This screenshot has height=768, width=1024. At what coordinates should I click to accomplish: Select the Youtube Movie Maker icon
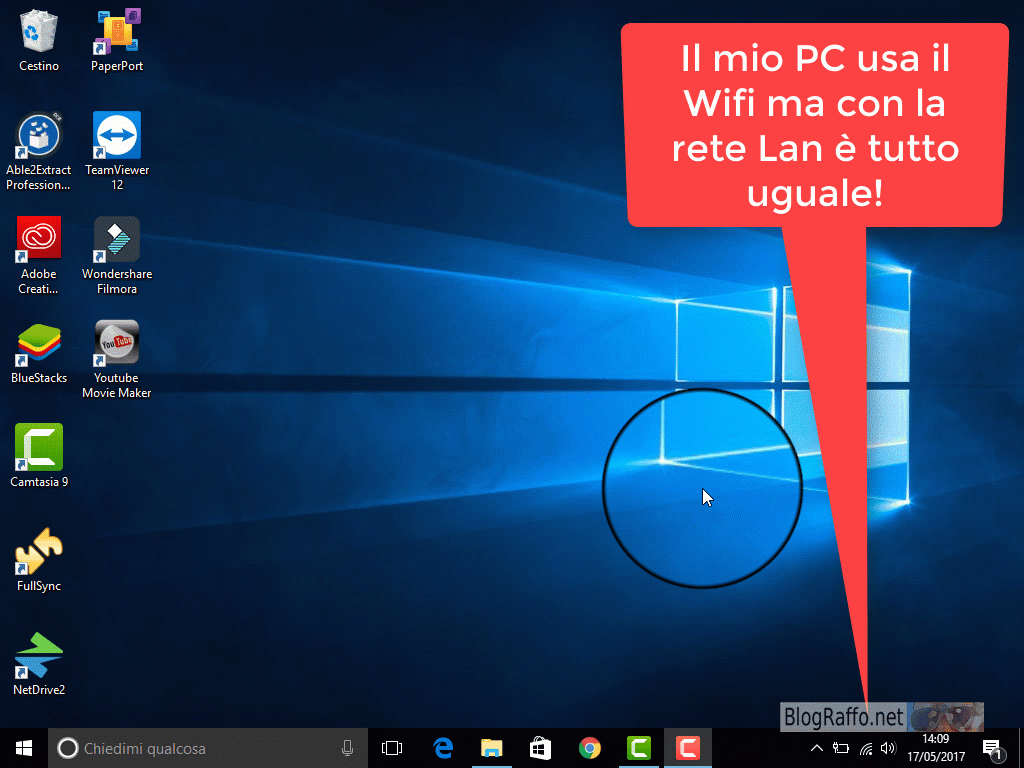tap(117, 359)
